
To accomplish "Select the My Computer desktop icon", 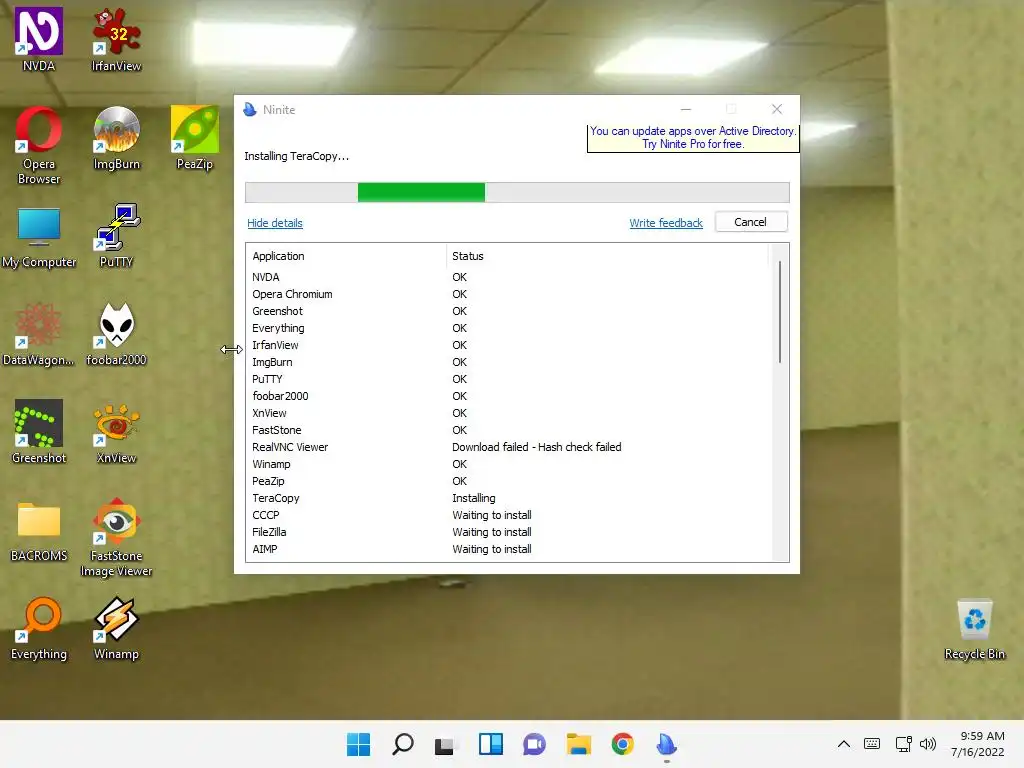I will 39,237.
